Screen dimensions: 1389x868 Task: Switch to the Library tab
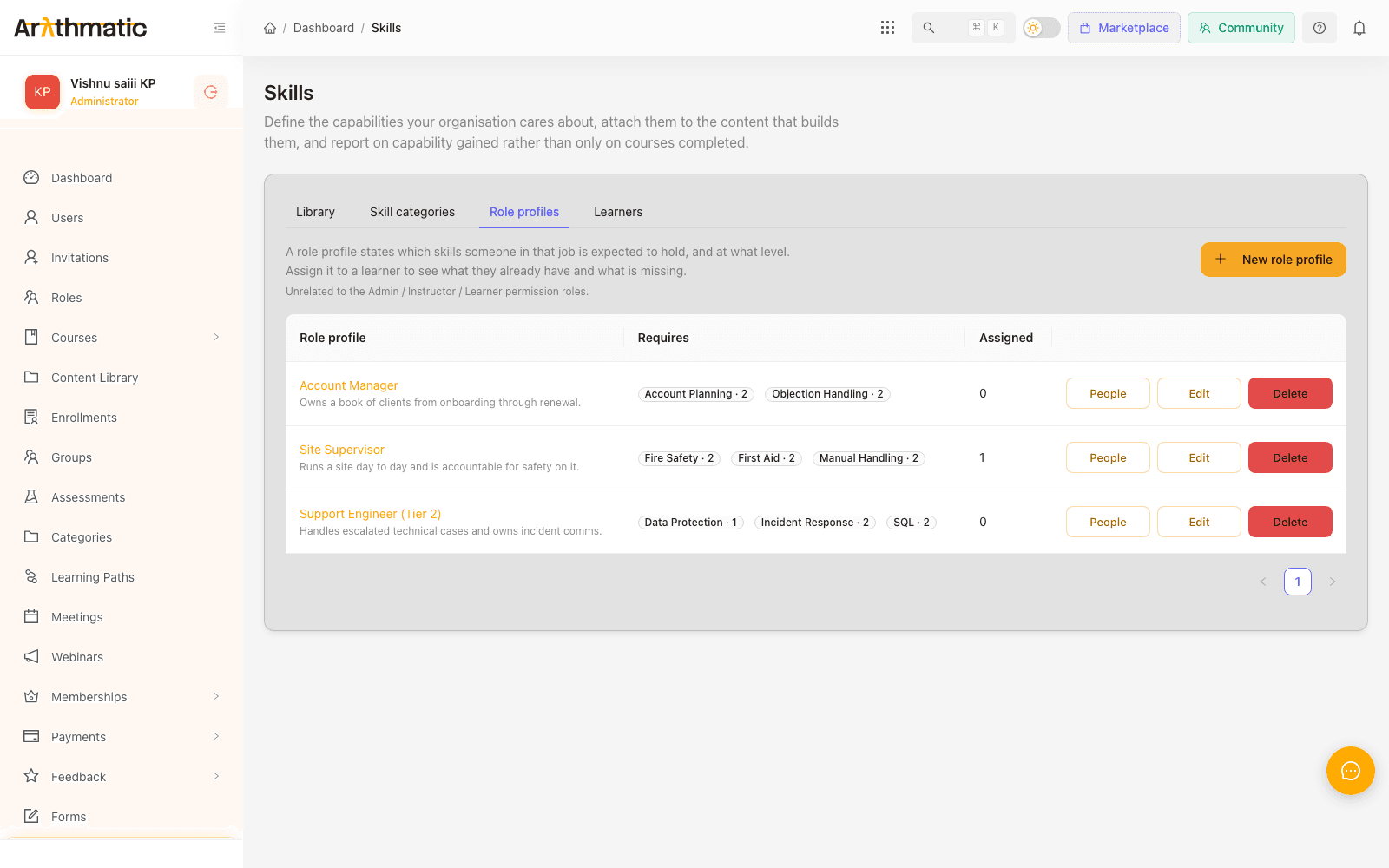(315, 212)
